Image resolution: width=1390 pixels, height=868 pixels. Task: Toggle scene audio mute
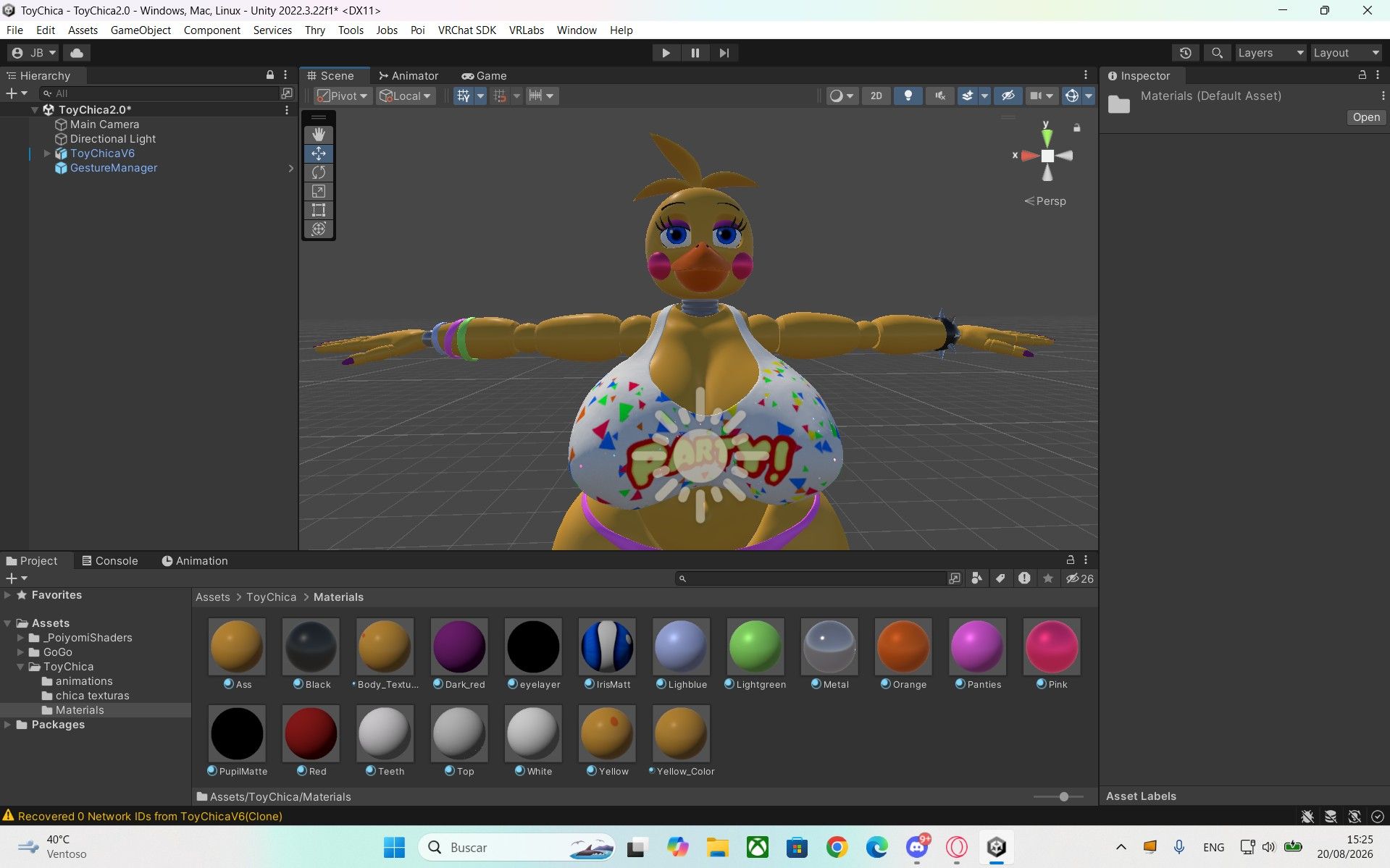point(939,96)
